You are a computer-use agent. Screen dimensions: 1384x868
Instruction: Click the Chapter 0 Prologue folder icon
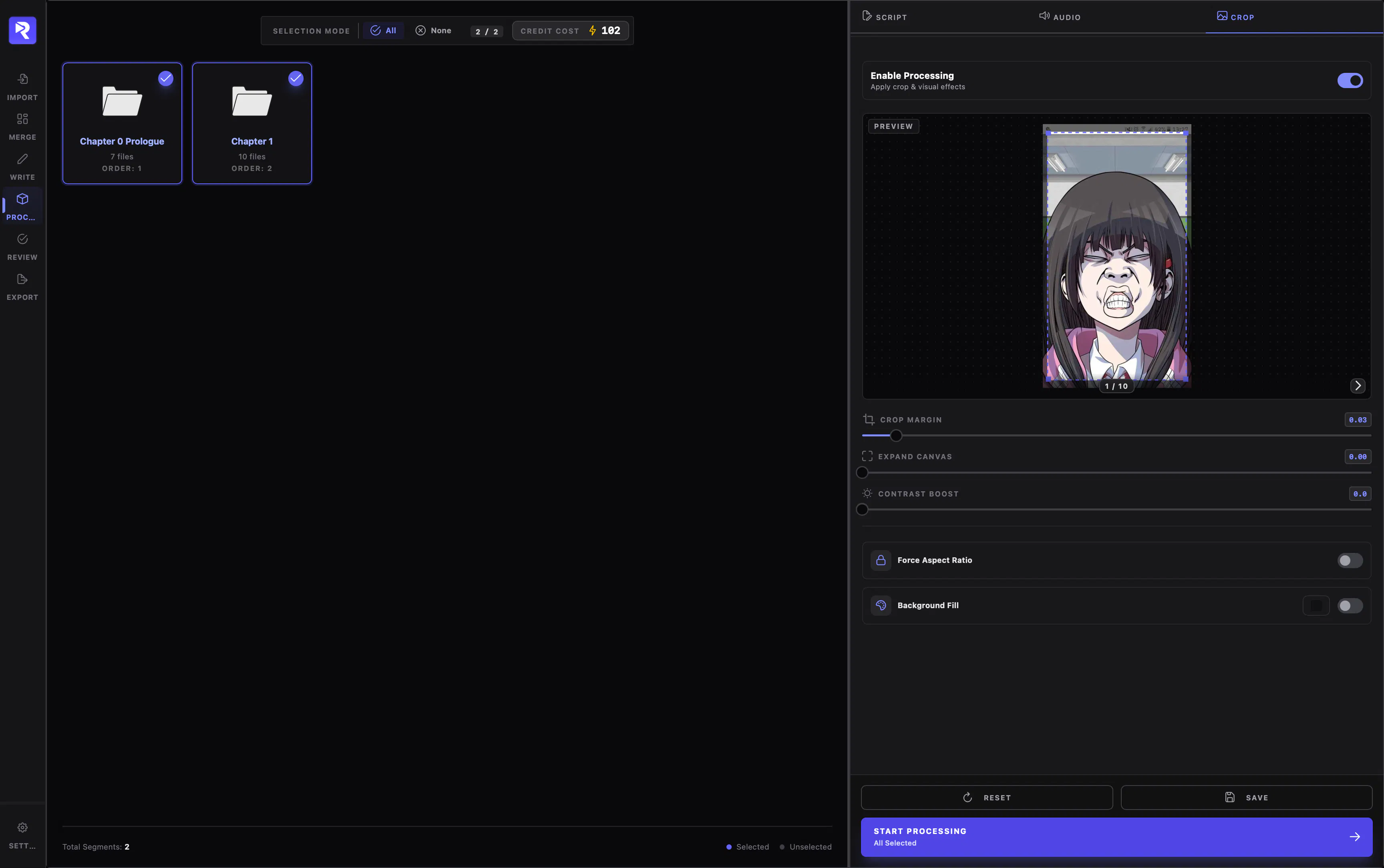pos(122,101)
